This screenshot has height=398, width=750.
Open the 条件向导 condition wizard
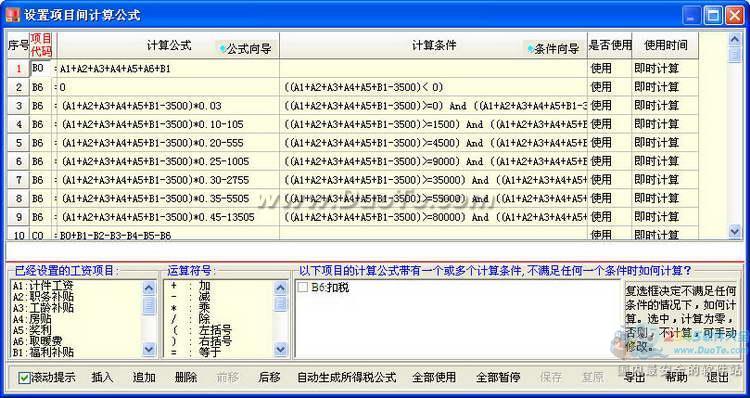point(554,48)
